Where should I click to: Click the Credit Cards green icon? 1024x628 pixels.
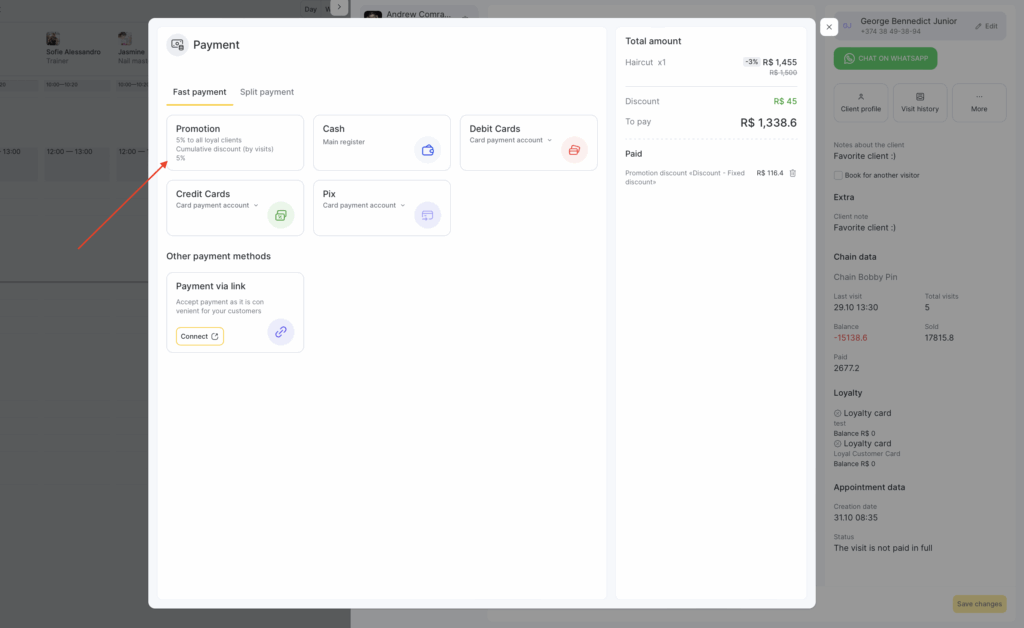pyautogui.click(x=281, y=215)
